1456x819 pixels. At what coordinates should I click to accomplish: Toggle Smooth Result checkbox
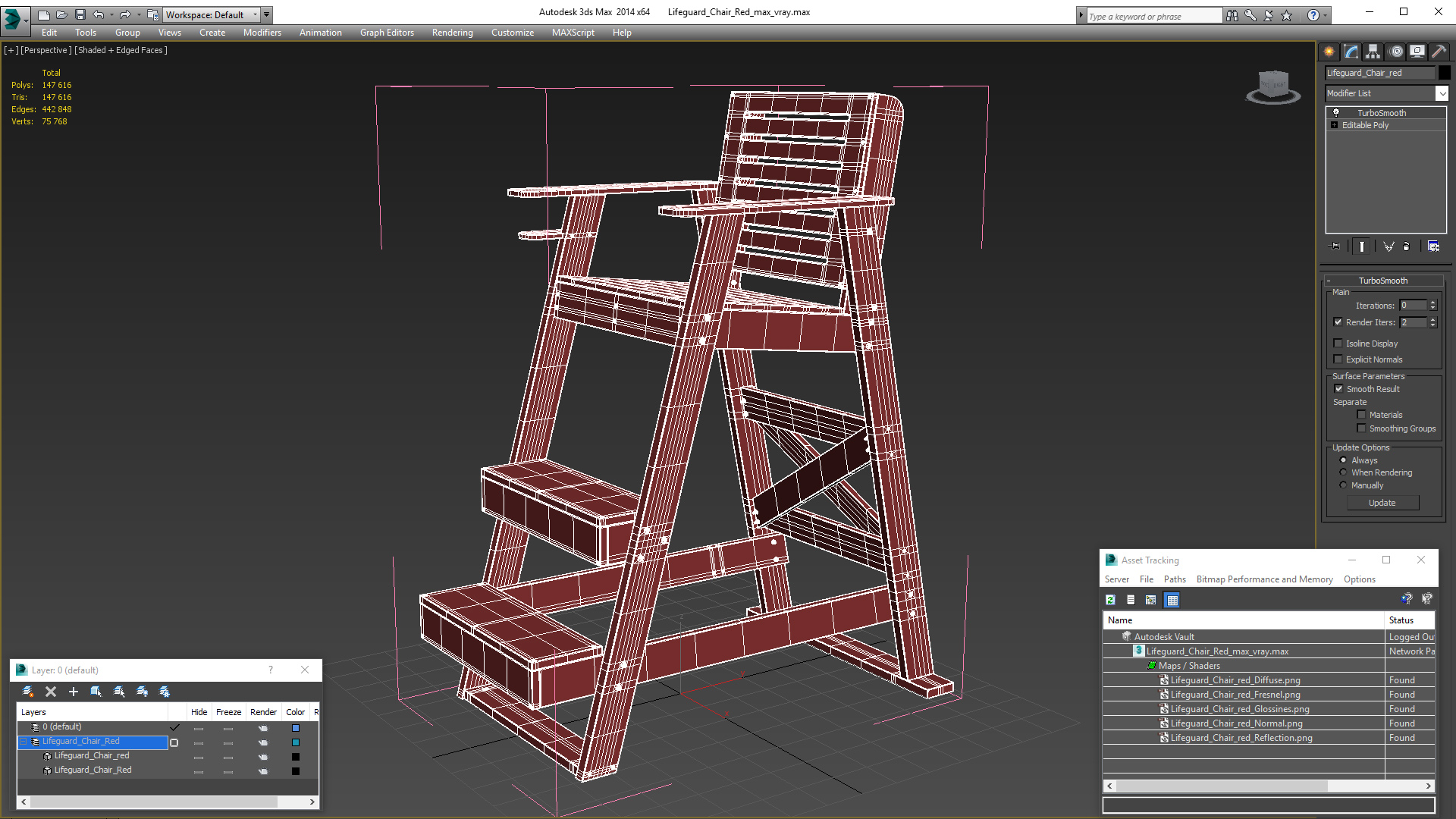click(1338, 389)
